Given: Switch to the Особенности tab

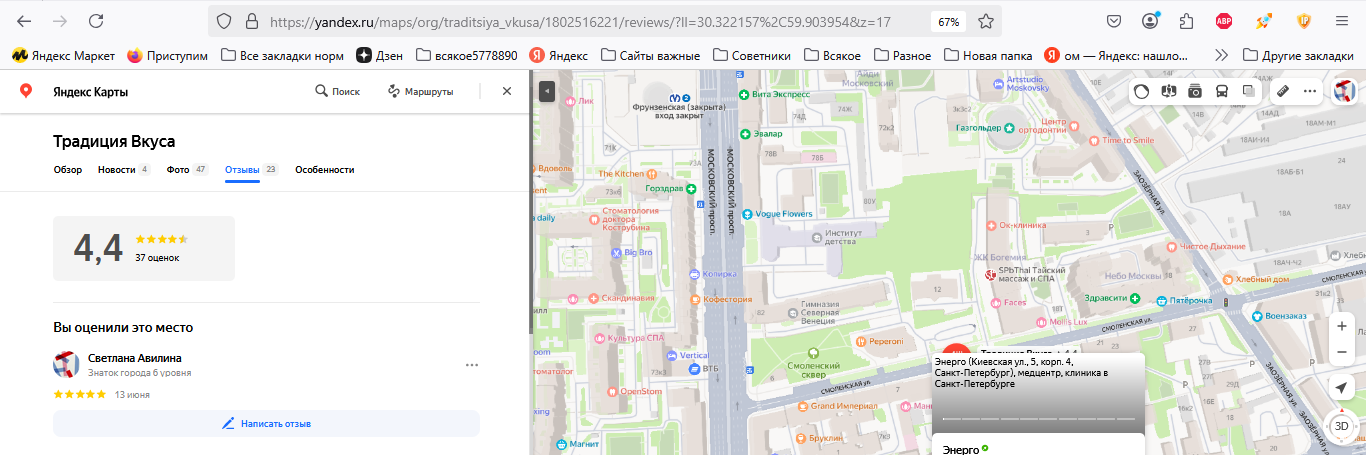Looking at the screenshot, I should pyautogui.click(x=324, y=170).
